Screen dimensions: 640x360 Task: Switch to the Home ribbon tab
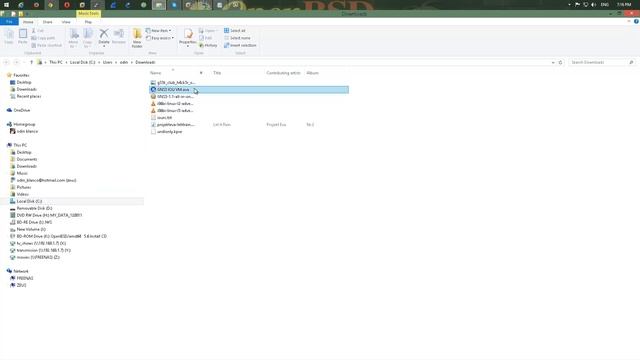[28, 22]
